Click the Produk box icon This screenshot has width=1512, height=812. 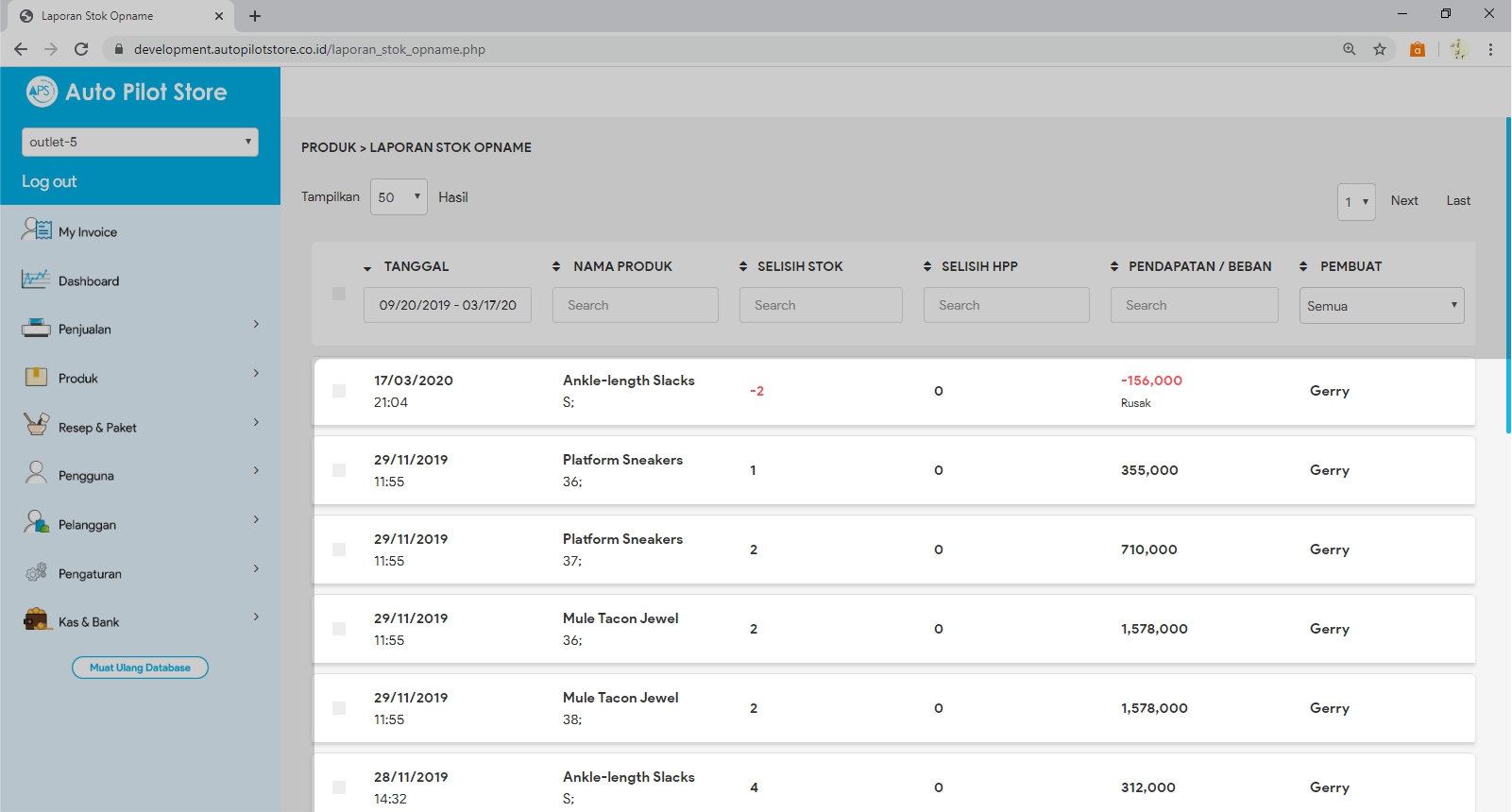tap(36, 378)
